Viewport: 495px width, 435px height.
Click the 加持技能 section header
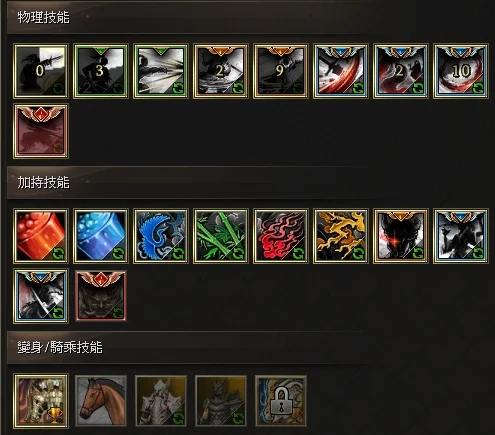[x=44, y=182]
